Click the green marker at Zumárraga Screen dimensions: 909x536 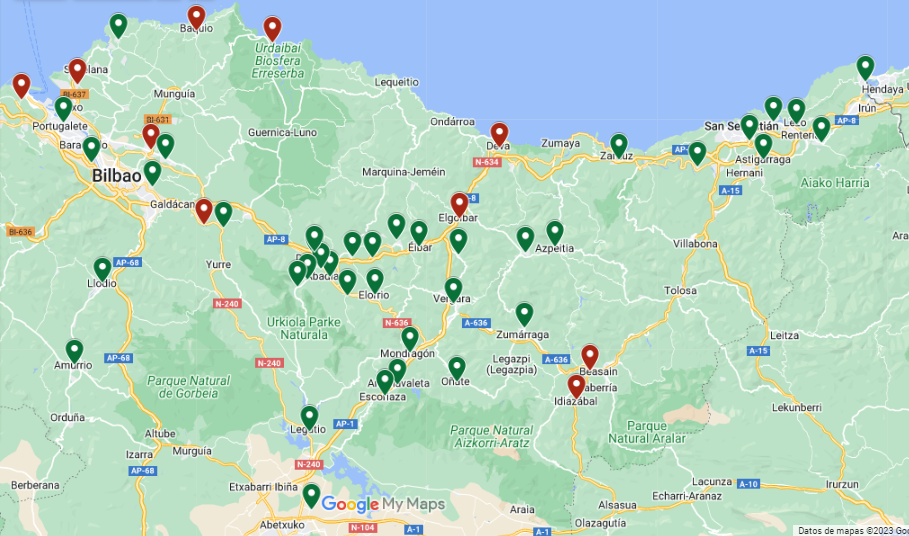(524, 314)
